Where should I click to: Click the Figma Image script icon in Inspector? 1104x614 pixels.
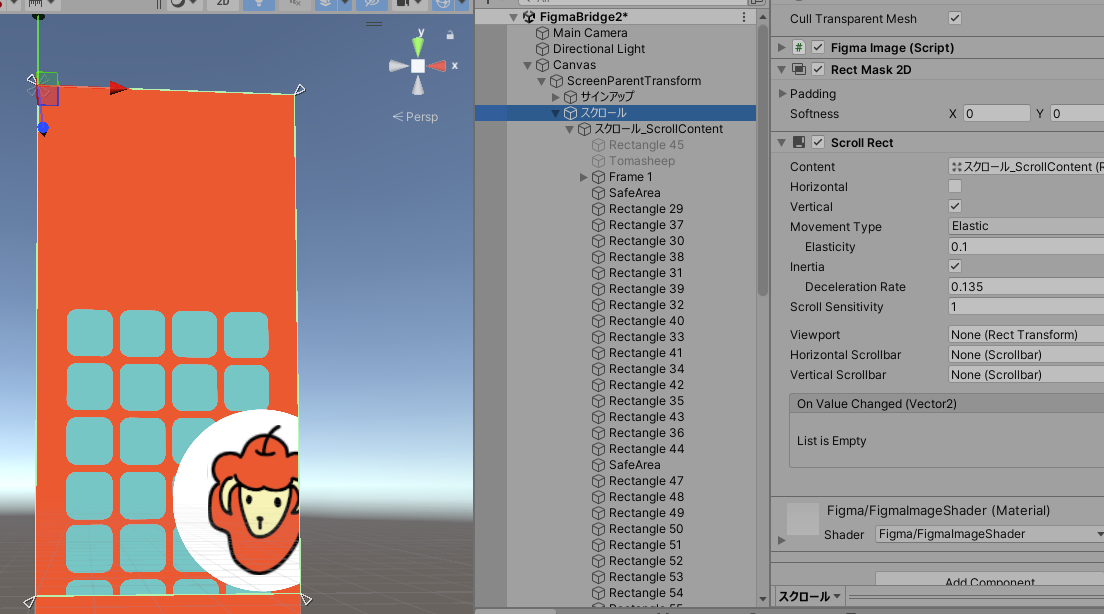click(x=797, y=47)
